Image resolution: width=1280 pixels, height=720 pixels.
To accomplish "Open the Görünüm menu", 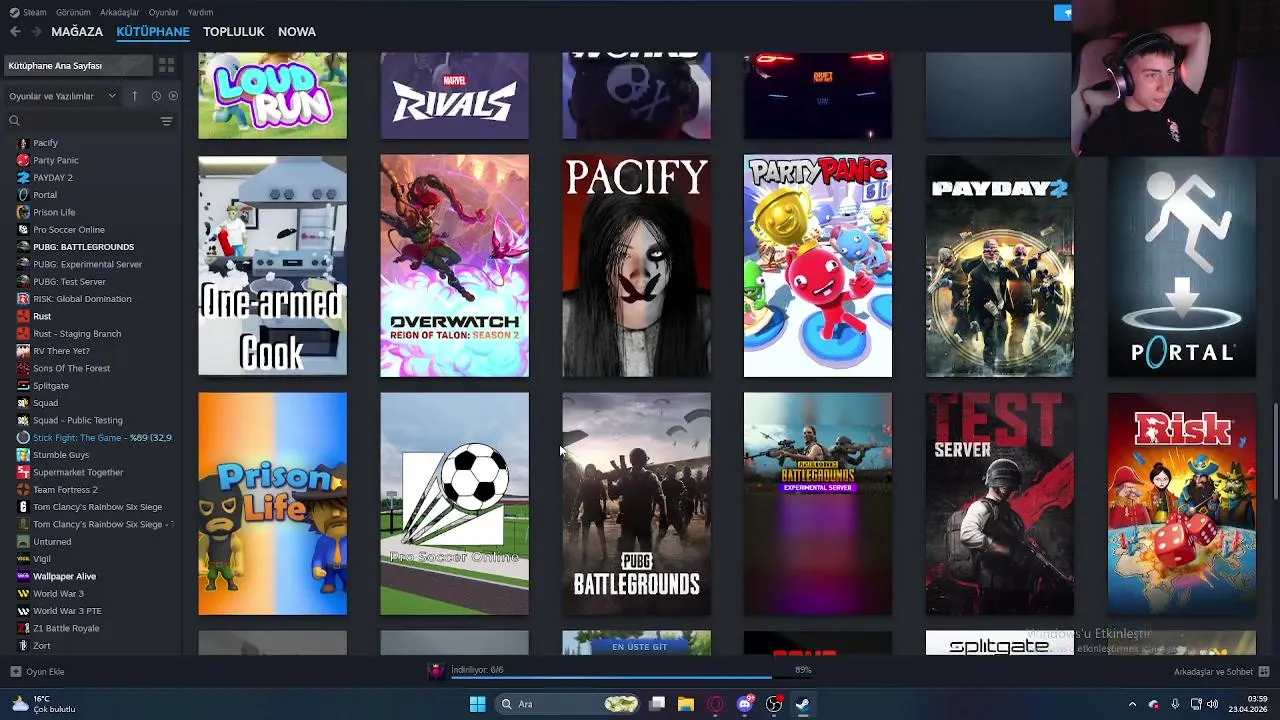I will pos(73,12).
